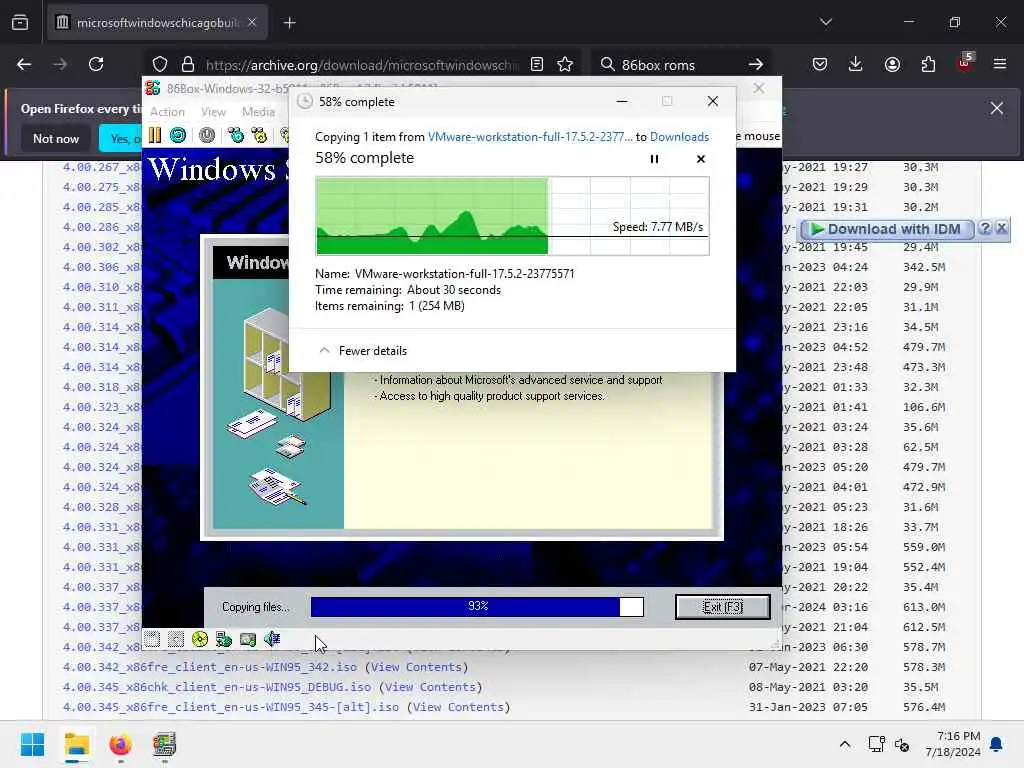Bookmark this page with the star

565,64
